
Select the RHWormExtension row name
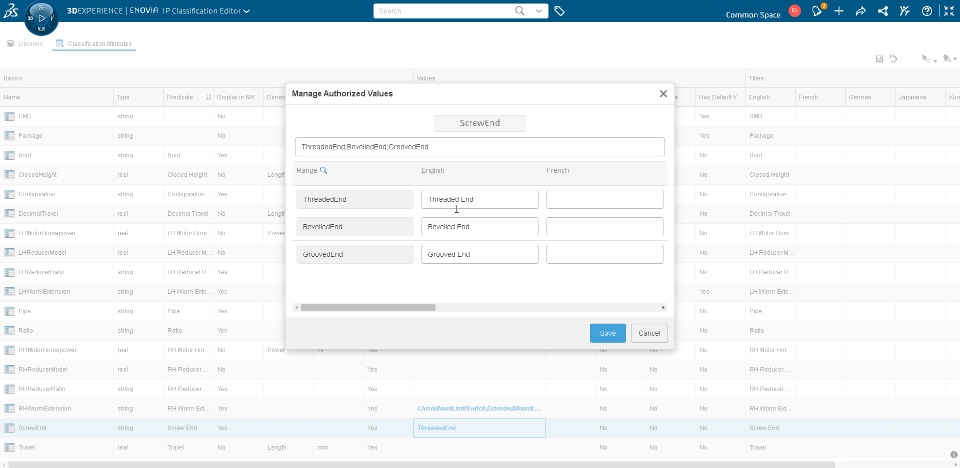click(x=45, y=409)
